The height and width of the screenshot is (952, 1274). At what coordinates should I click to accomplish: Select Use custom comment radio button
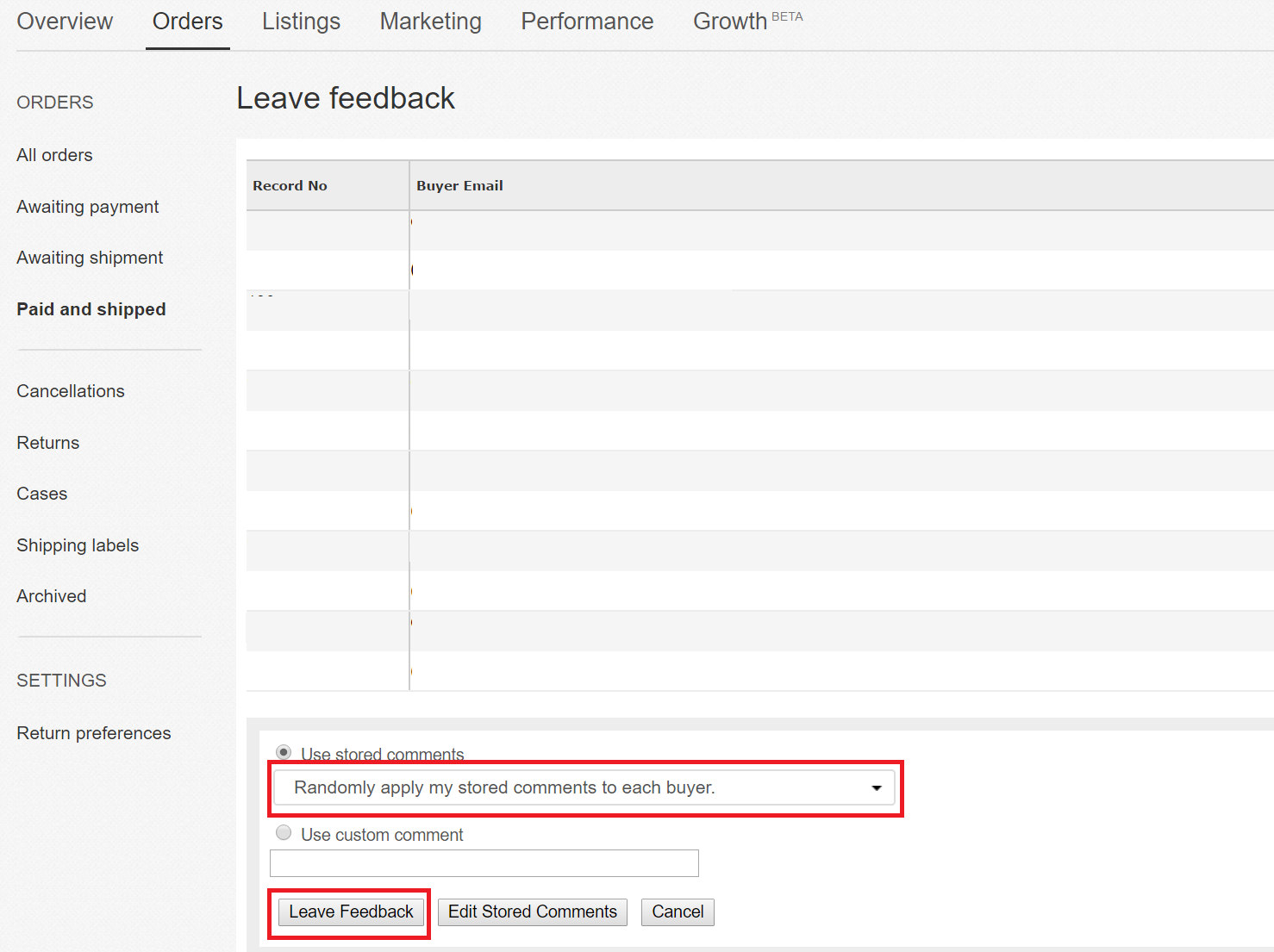284,833
